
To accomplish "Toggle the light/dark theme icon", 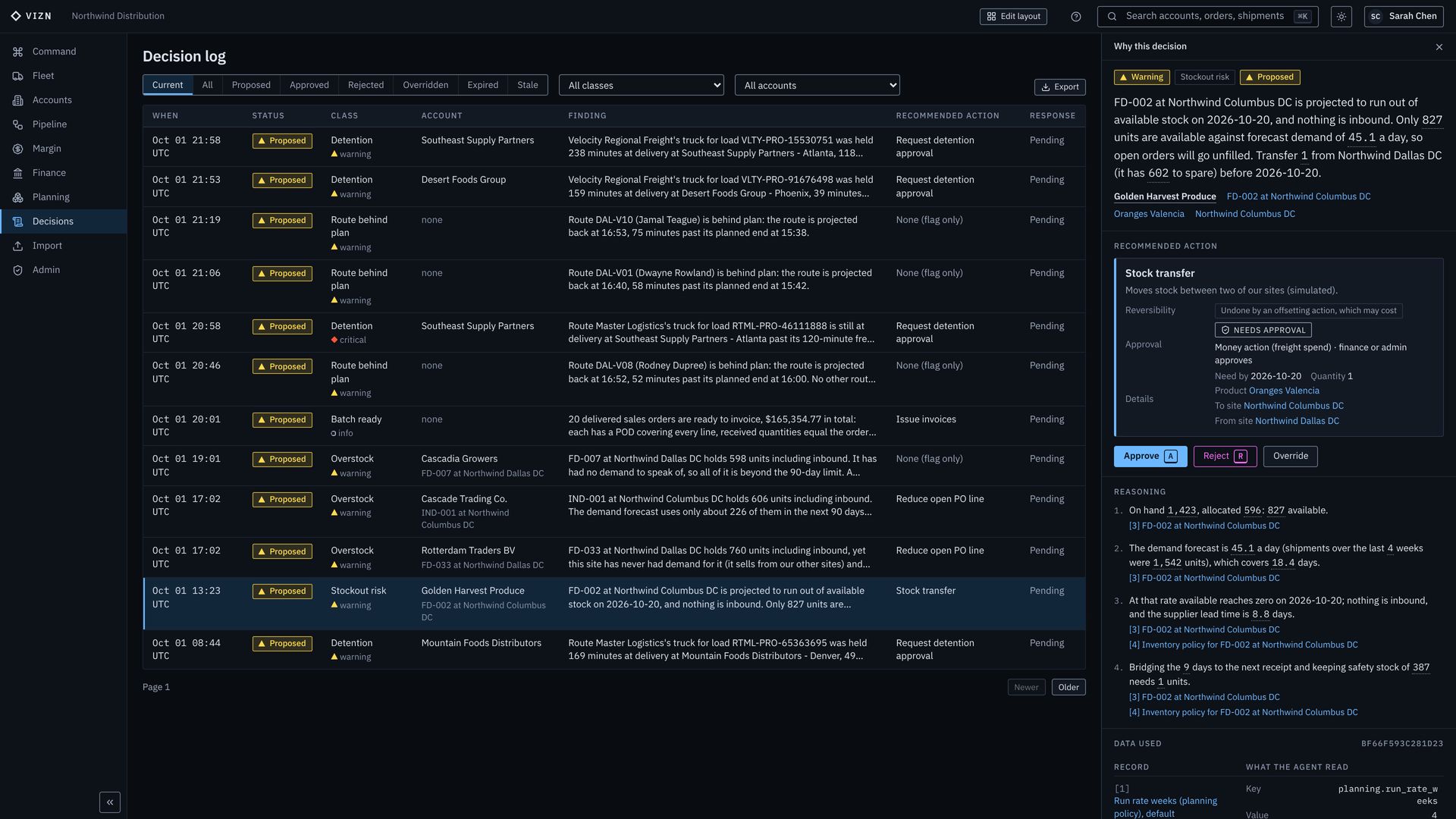I will 1341,17.
